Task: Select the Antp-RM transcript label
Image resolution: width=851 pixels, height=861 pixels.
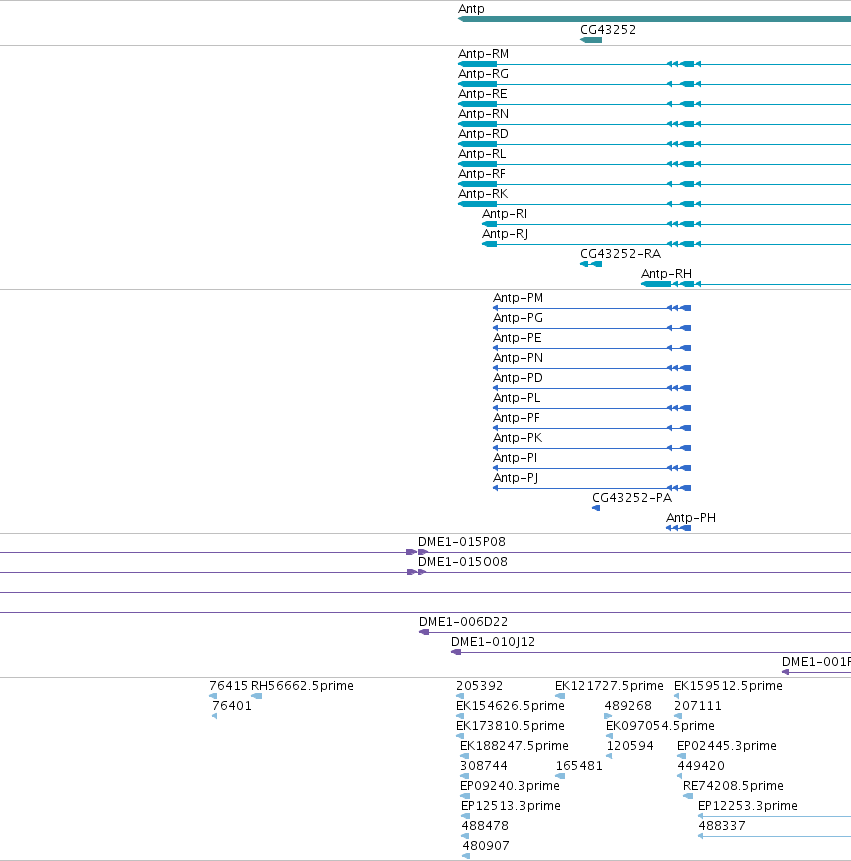Action: 483,54
